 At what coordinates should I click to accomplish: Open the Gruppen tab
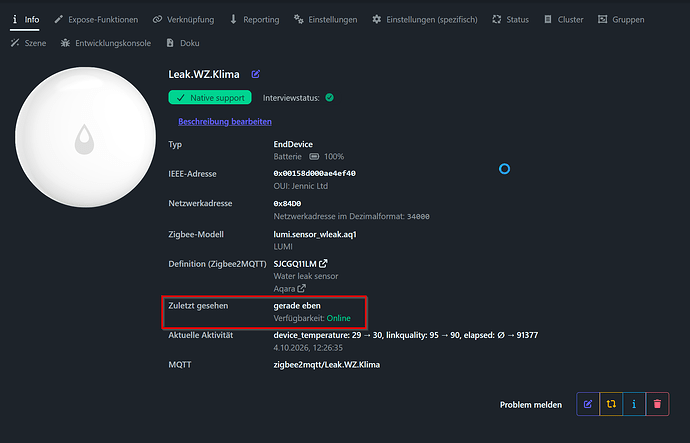click(x=621, y=19)
